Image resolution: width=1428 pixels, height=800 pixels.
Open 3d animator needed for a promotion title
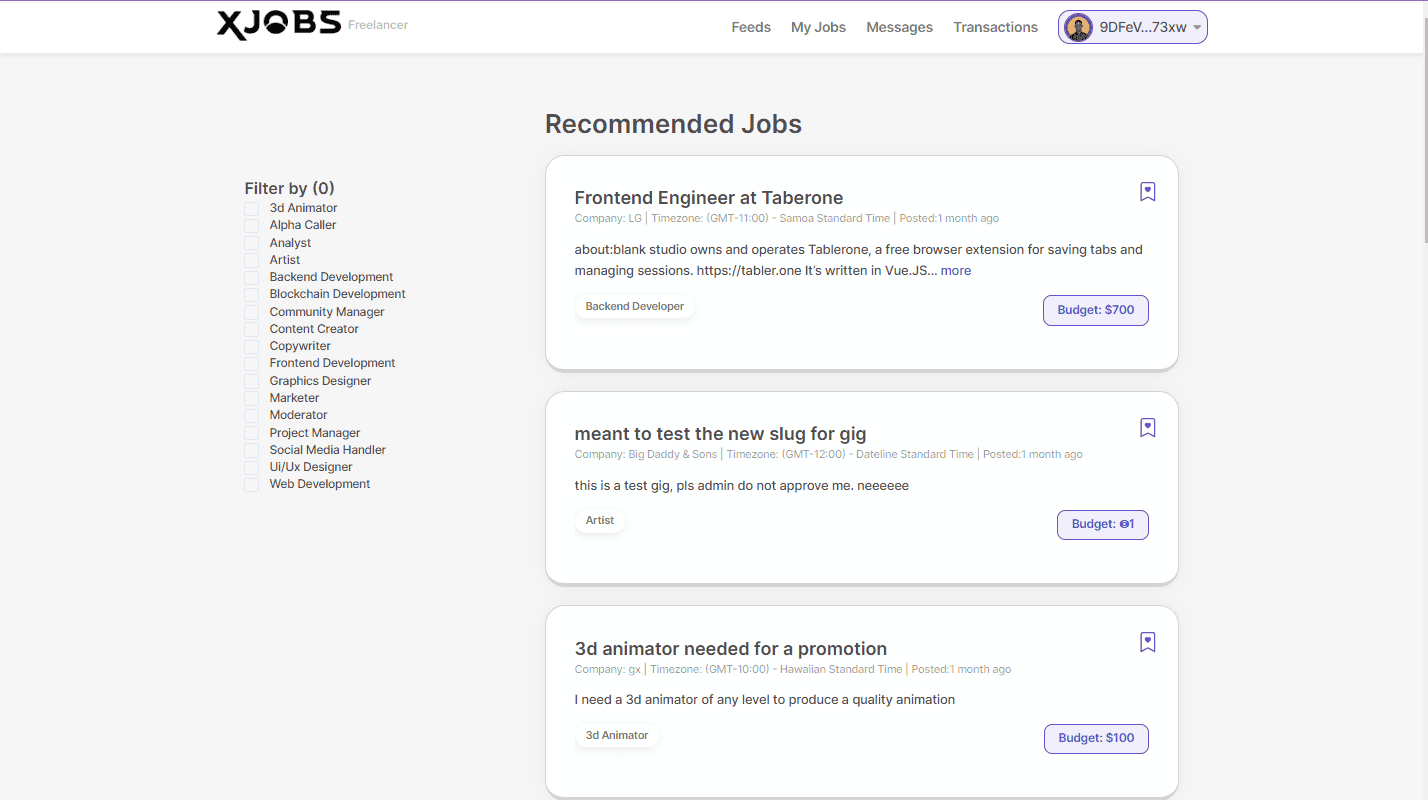730,649
